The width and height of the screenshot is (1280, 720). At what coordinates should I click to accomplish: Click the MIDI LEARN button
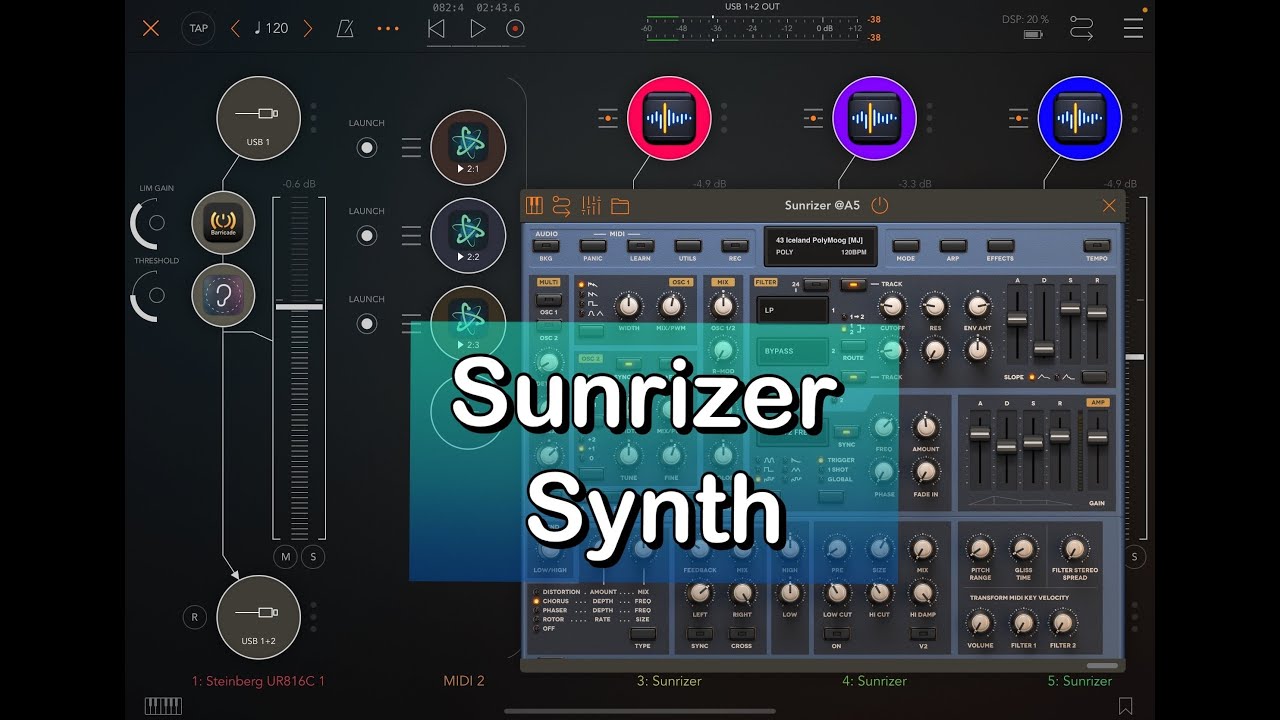pos(640,246)
